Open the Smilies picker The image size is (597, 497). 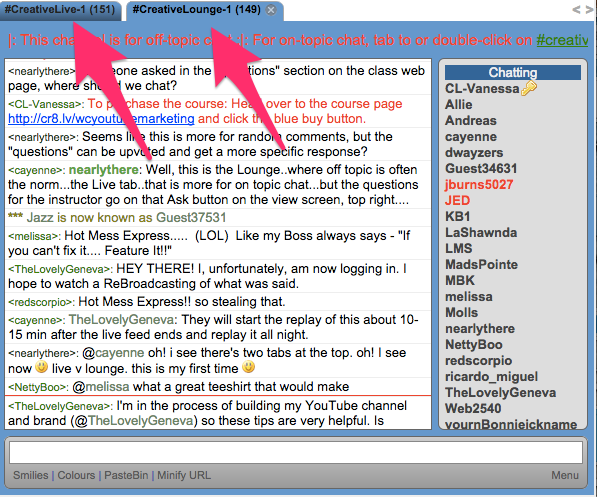click(x=31, y=475)
